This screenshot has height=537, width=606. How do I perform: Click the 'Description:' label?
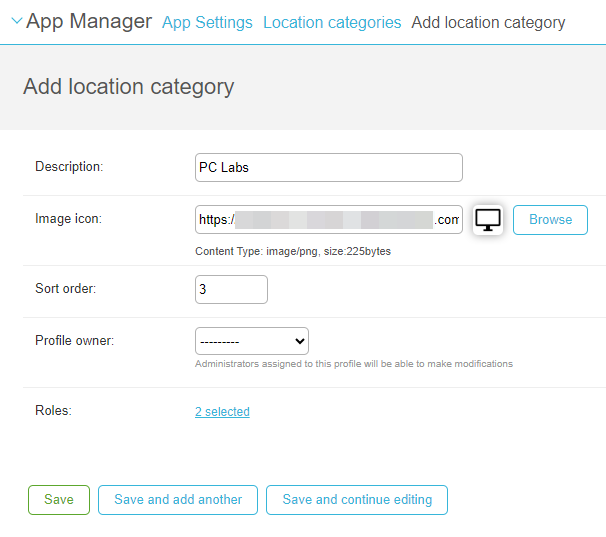tap(69, 167)
